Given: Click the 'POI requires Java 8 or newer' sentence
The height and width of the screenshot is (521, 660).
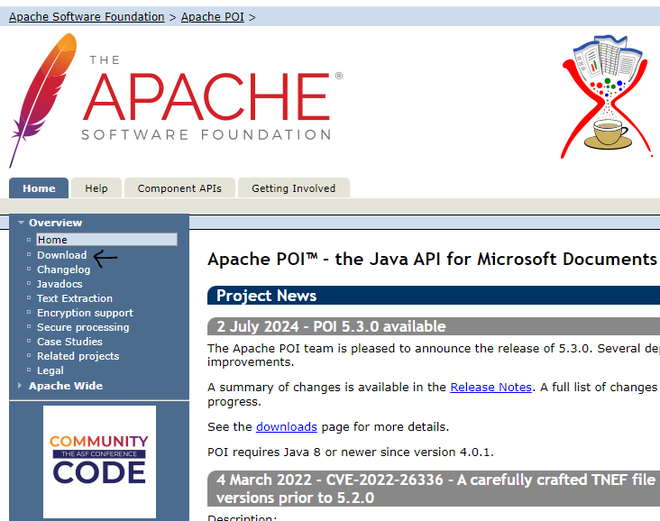Looking at the screenshot, I should [x=351, y=452].
